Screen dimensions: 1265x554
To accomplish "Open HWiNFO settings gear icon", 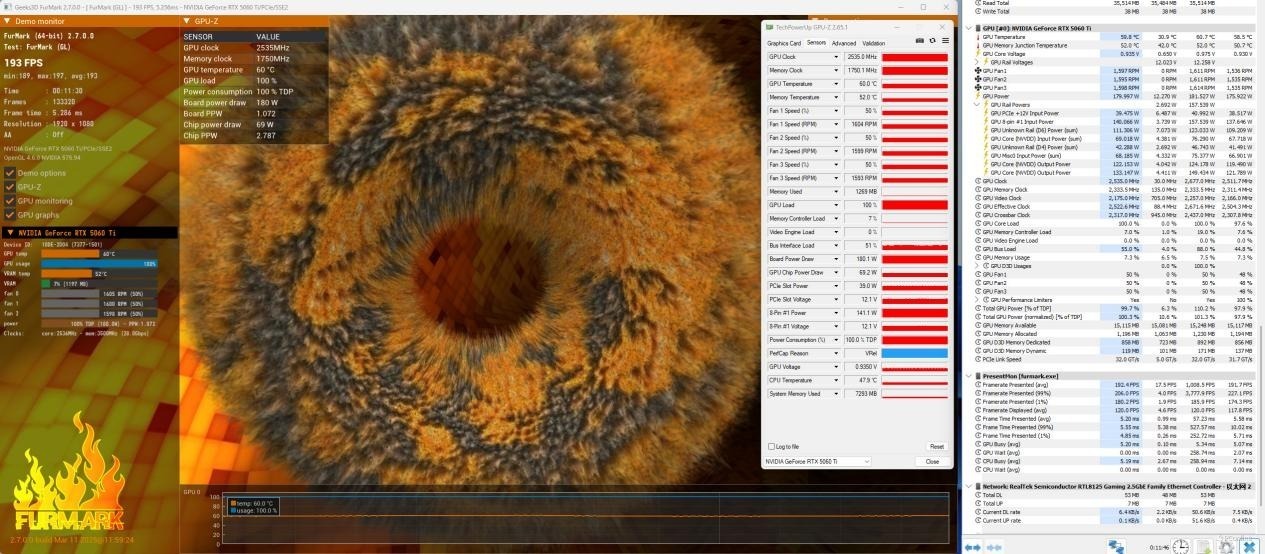I will [x=1224, y=548].
